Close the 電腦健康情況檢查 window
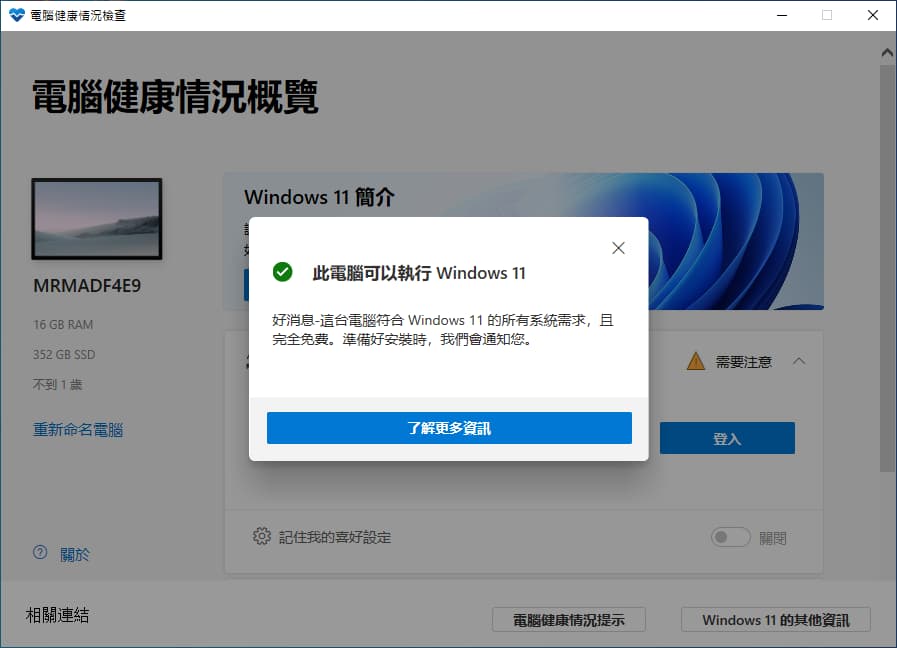This screenshot has height=648, width=897. pos(872,15)
